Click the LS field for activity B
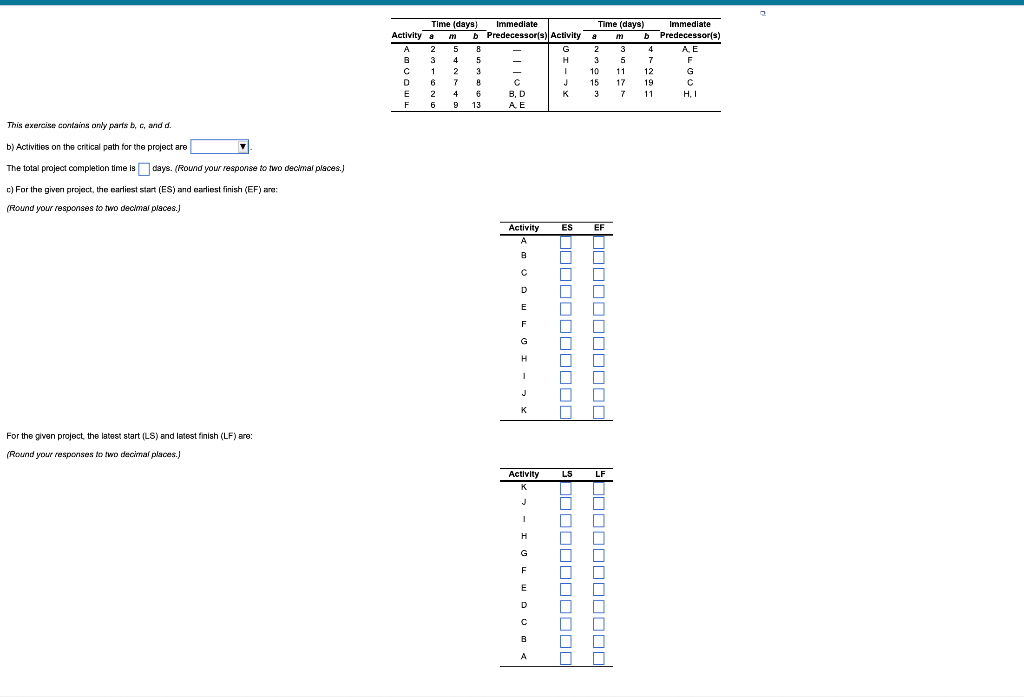1024x697 pixels. coord(566,641)
